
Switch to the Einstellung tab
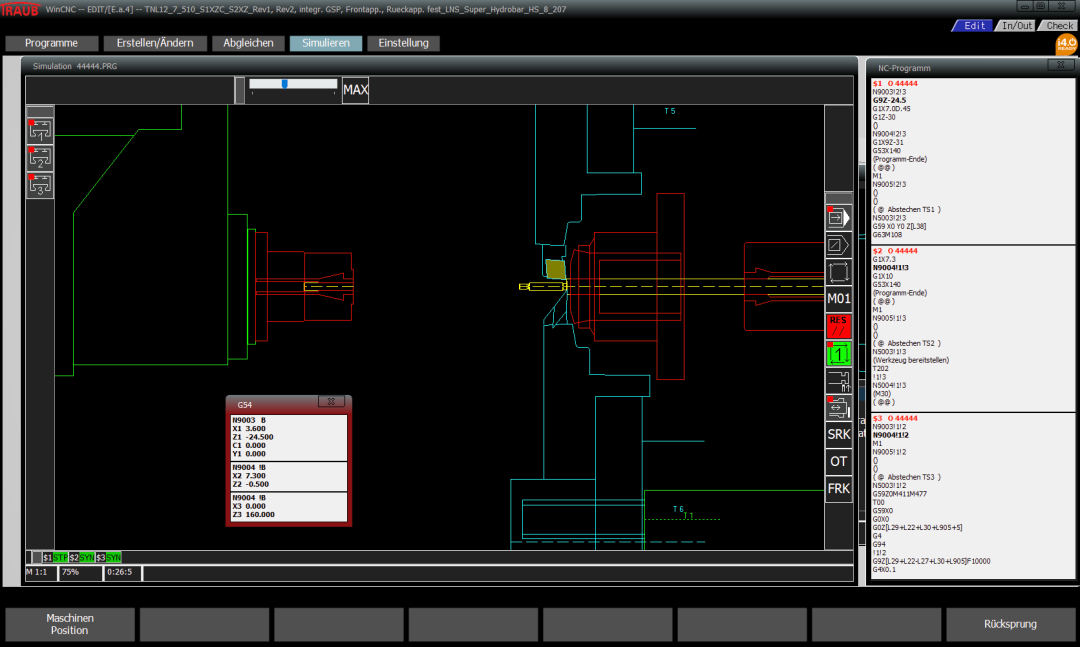point(403,43)
